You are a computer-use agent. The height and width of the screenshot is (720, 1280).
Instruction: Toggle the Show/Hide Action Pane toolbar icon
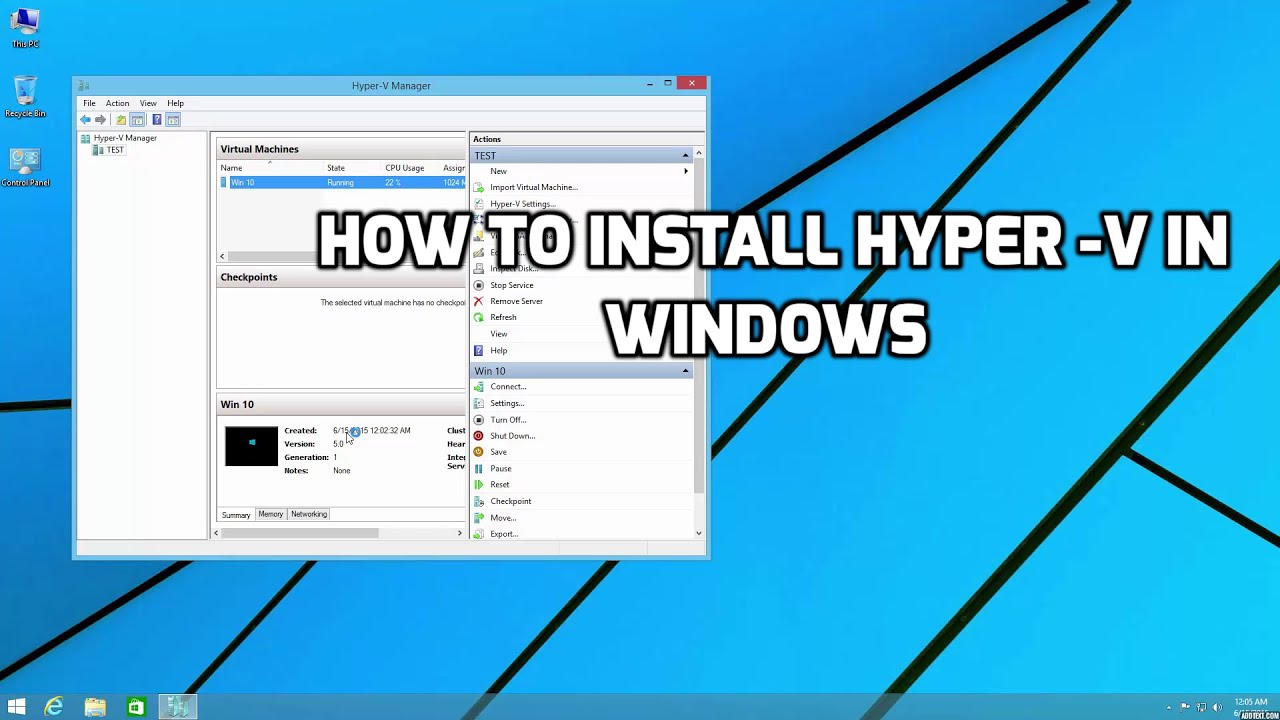click(x=173, y=120)
